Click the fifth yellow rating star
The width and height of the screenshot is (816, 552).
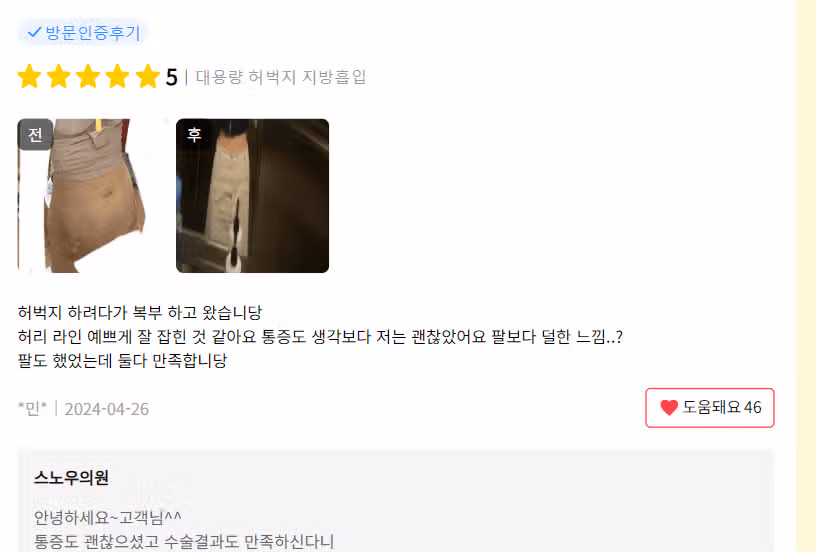click(x=148, y=76)
